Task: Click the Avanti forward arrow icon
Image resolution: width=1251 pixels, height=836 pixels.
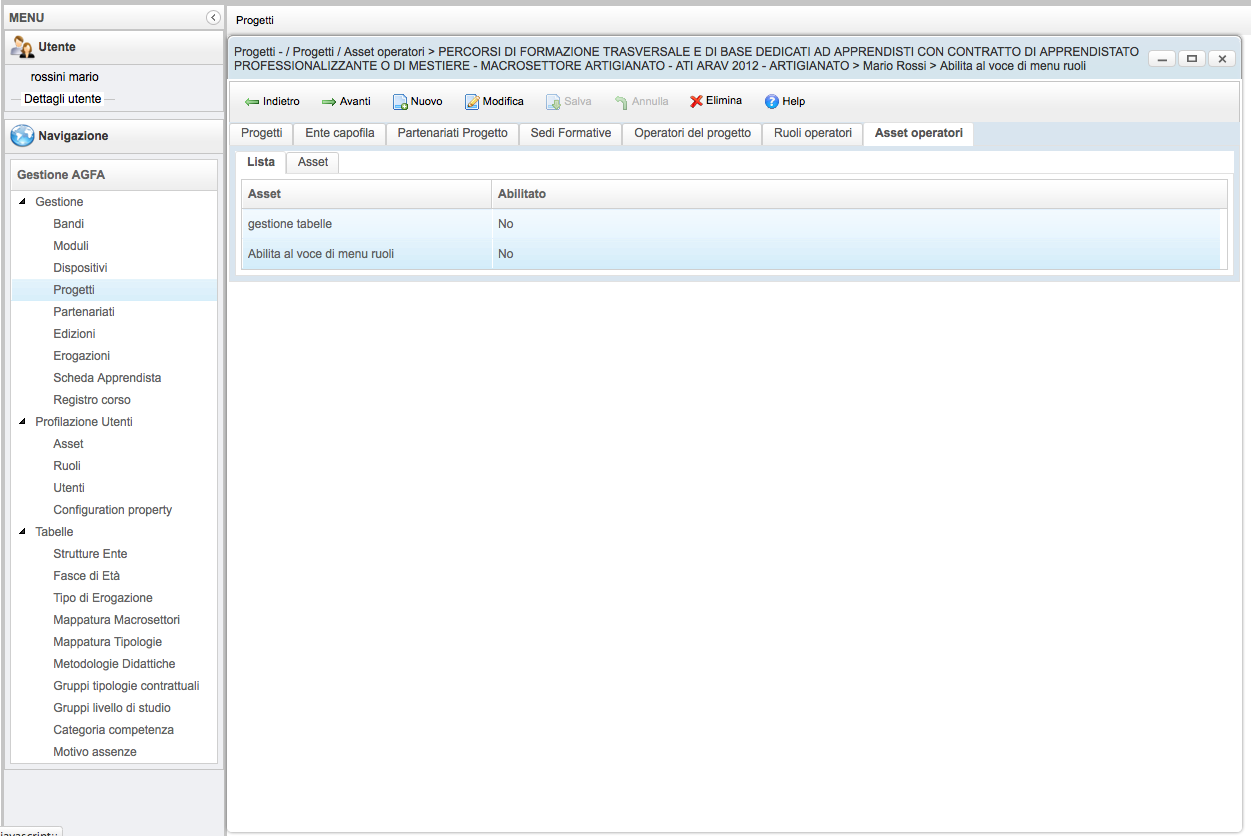Action: pos(328,102)
